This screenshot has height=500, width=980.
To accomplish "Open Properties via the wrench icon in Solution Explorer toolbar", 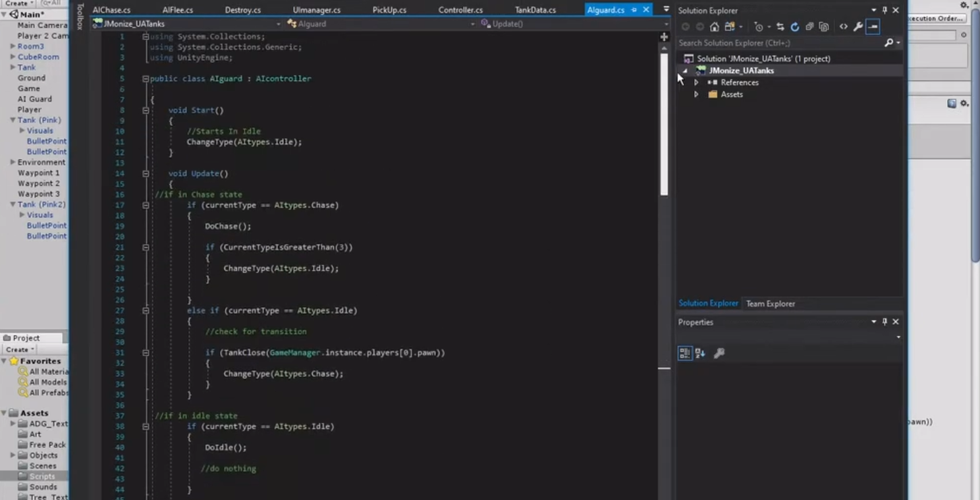I will pos(858,27).
